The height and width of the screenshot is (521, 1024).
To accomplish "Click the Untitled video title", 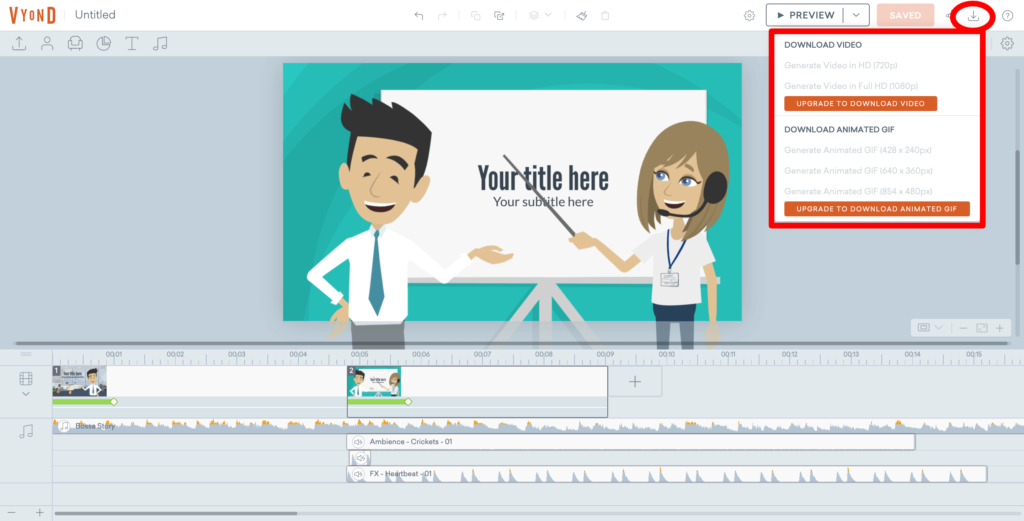I will (x=95, y=15).
